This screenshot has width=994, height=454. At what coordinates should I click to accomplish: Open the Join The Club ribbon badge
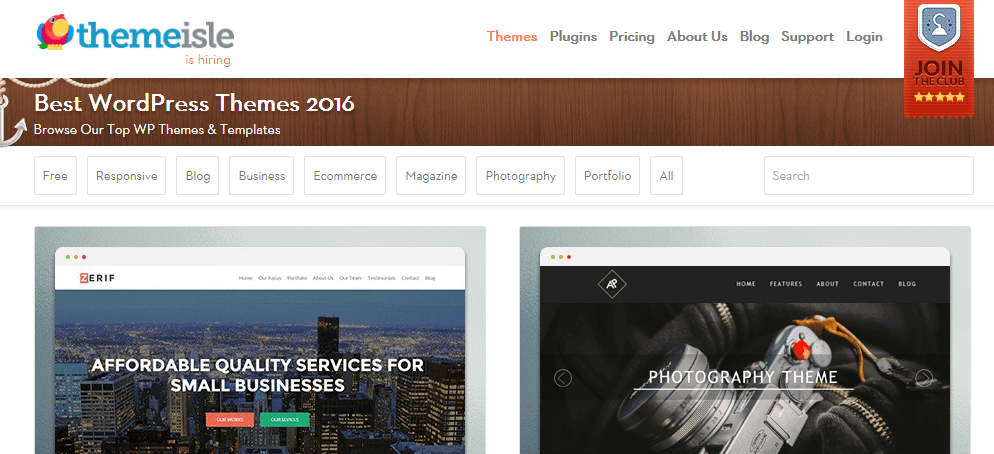(x=939, y=59)
